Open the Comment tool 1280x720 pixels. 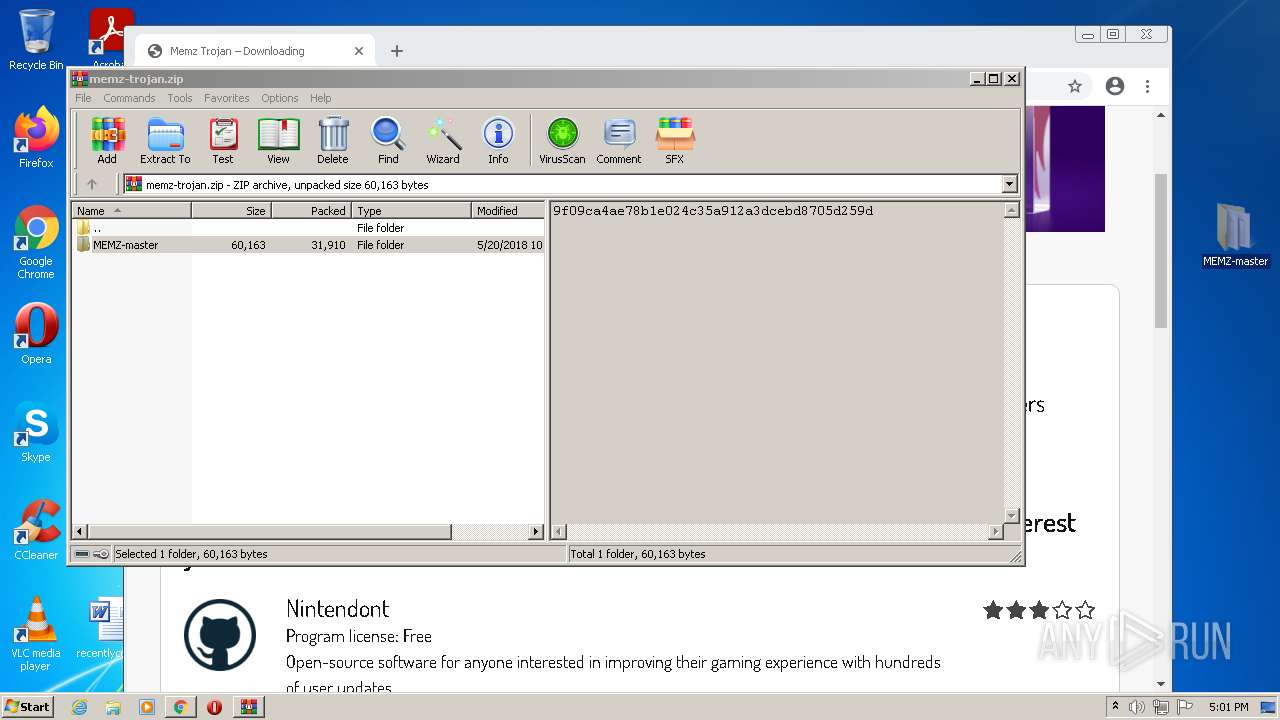click(619, 140)
